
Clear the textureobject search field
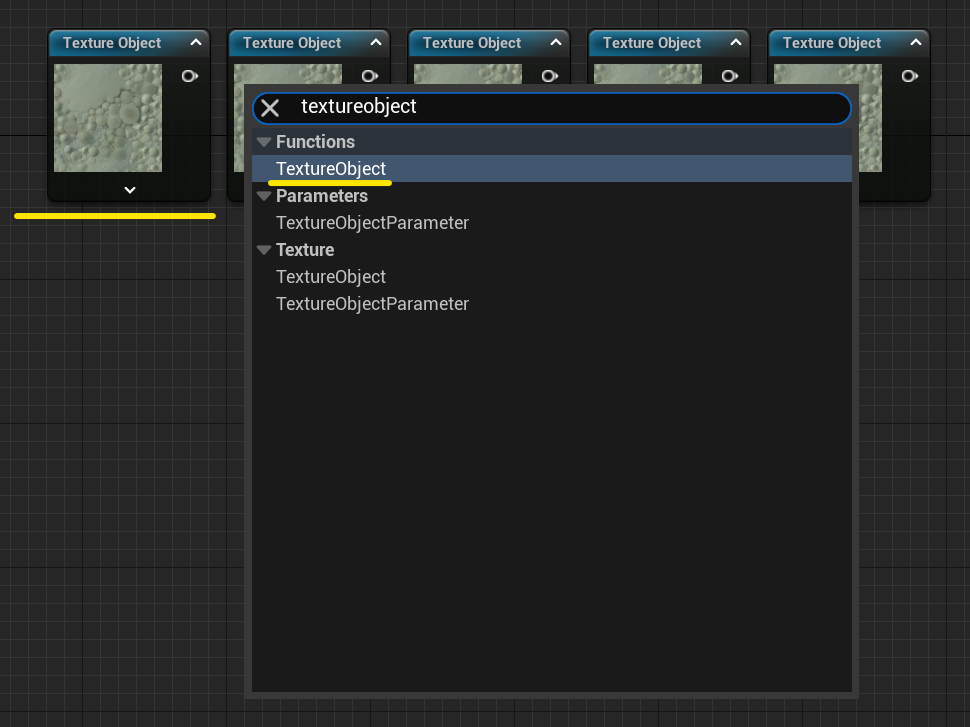tap(270, 108)
